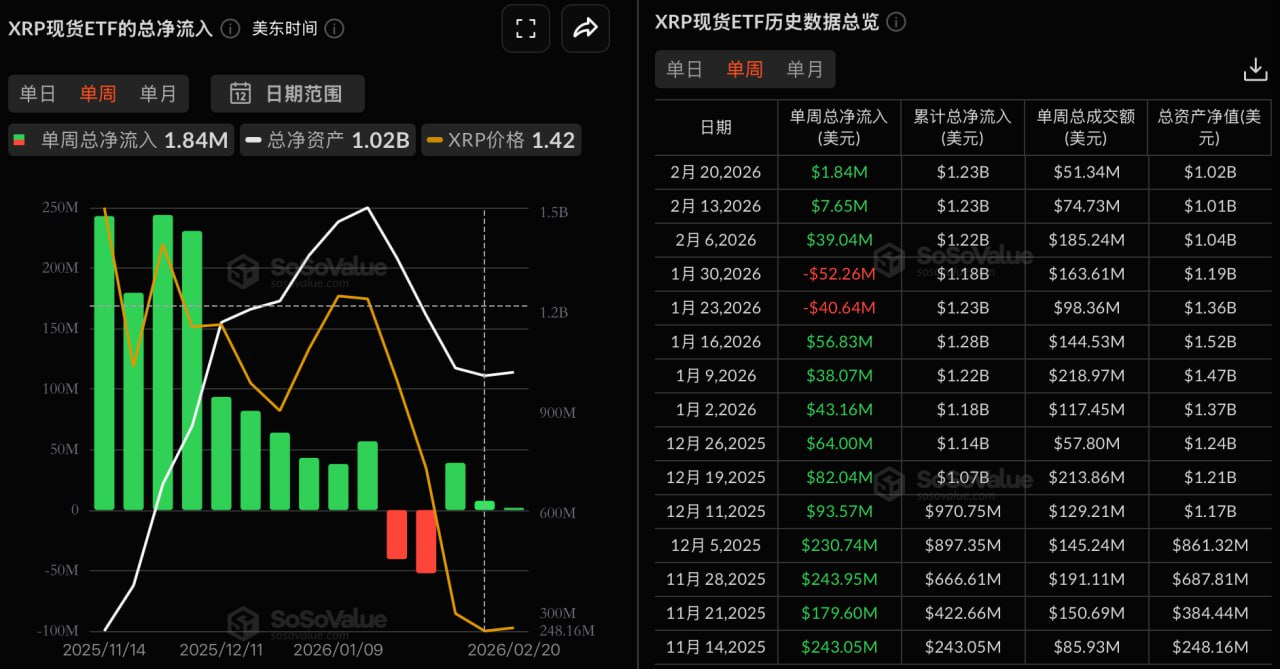Click the 2月 20,2026 table row
The image size is (1280, 669).
tap(715, 172)
